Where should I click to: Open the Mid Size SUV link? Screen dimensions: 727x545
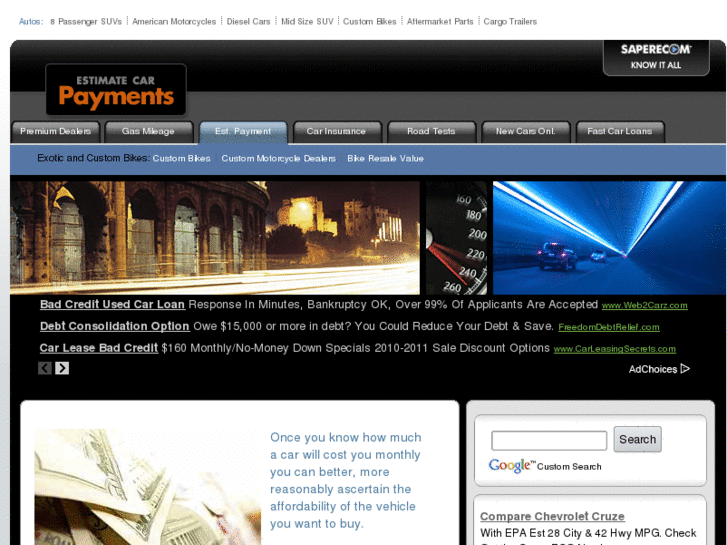(x=307, y=22)
